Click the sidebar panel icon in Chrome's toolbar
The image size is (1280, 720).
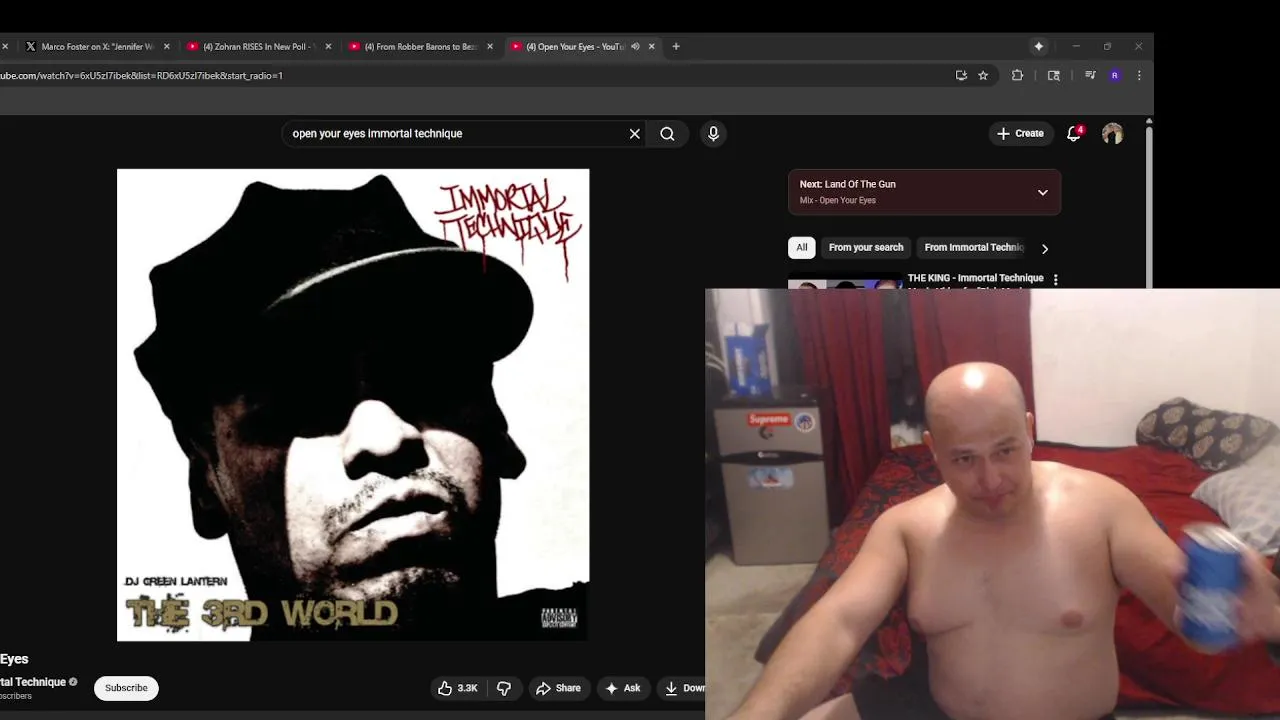tap(1054, 75)
